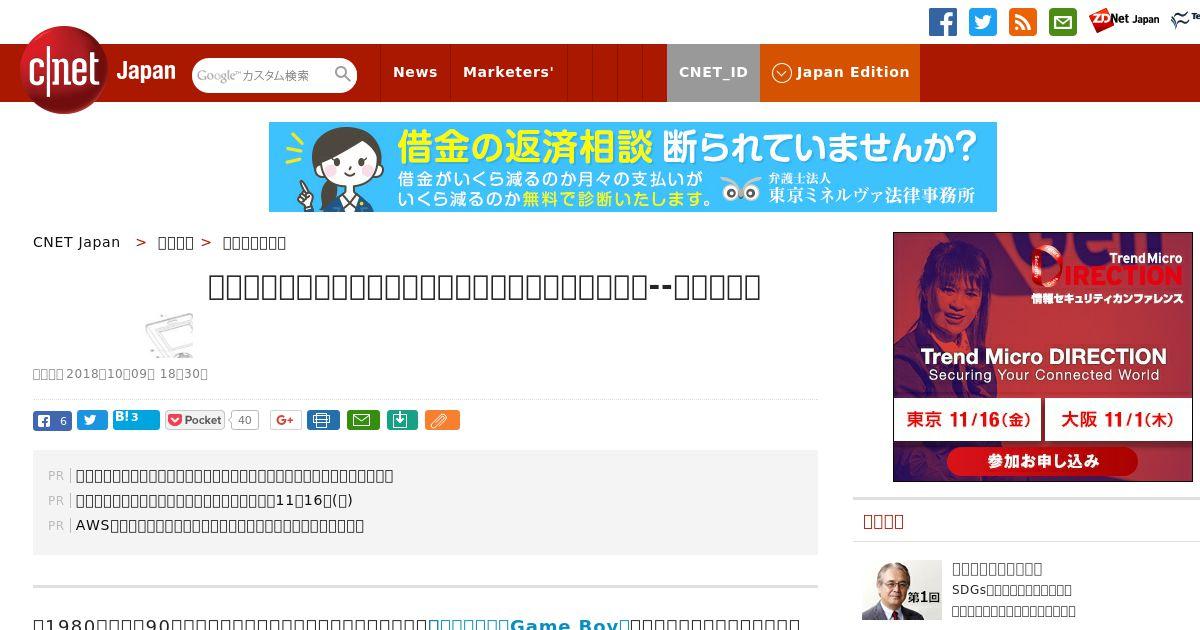This screenshot has width=1200, height=630.
Task: Open the PR link starting with AWS
Action: click(x=220, y=525)
